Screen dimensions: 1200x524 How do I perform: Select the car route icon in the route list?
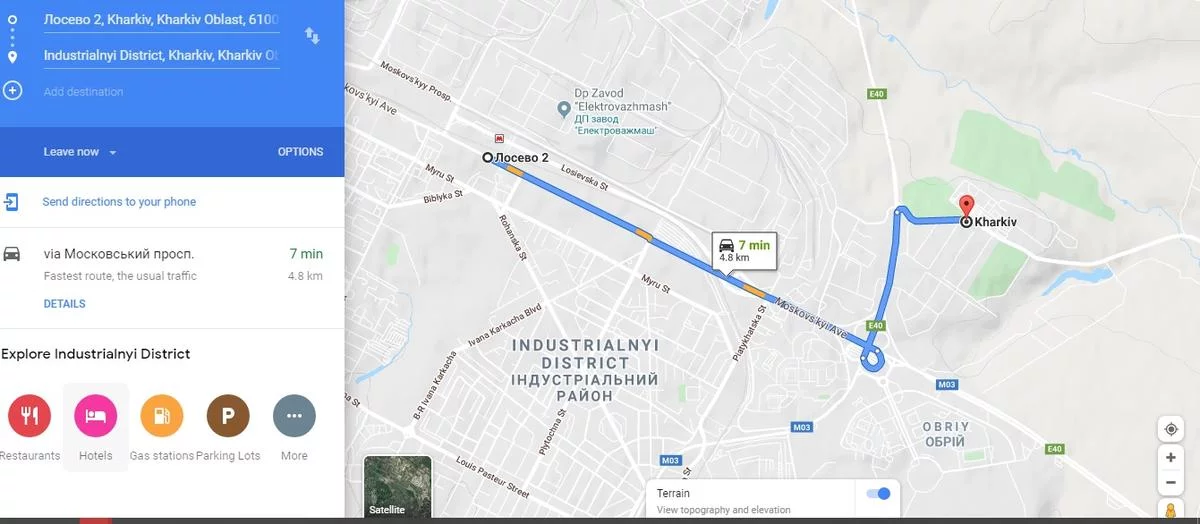[x=12, y=254]
